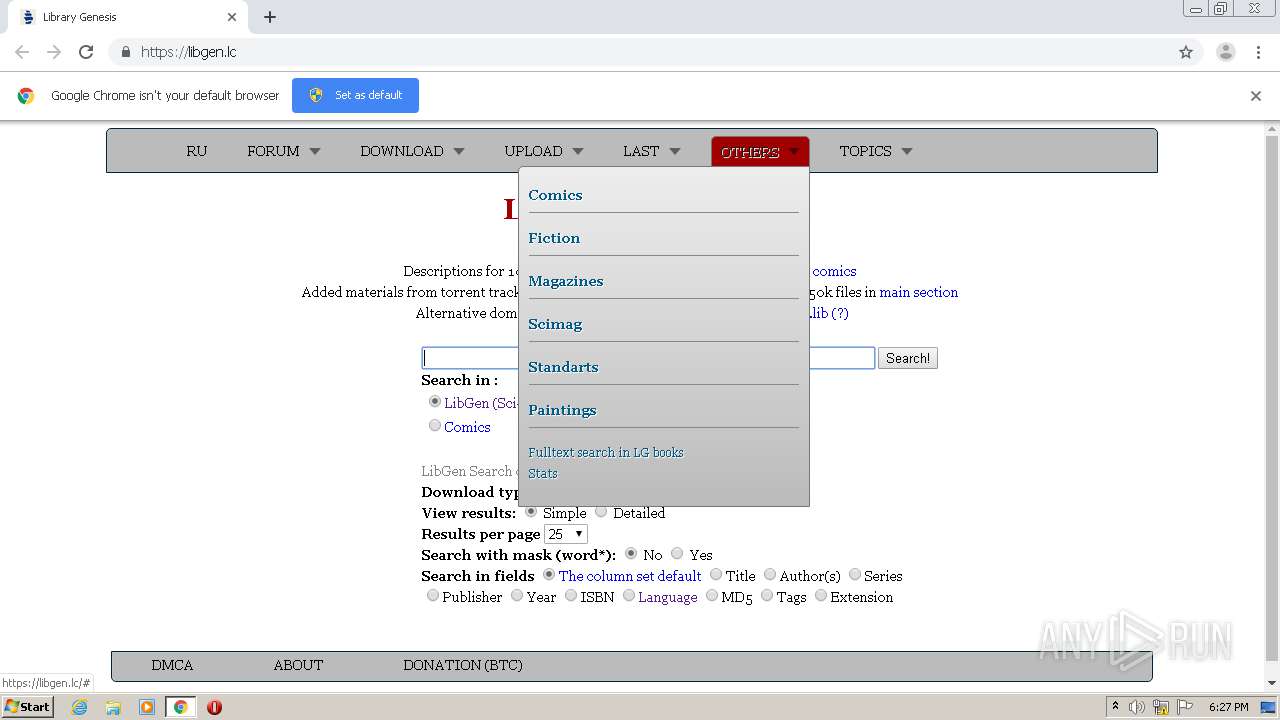Image resolution: width=1280 pixels, height=720 pixels.
Task: Click the network tray icon
Action: pos(1160,707)
